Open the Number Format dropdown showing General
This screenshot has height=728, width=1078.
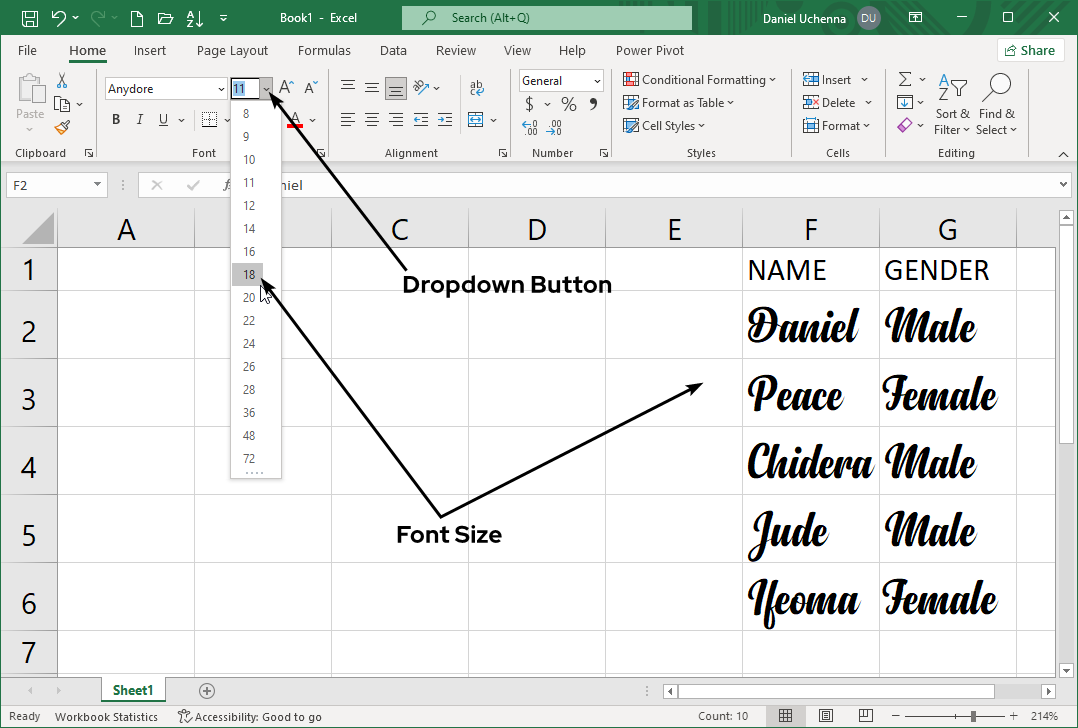click(x=596, y=80)
